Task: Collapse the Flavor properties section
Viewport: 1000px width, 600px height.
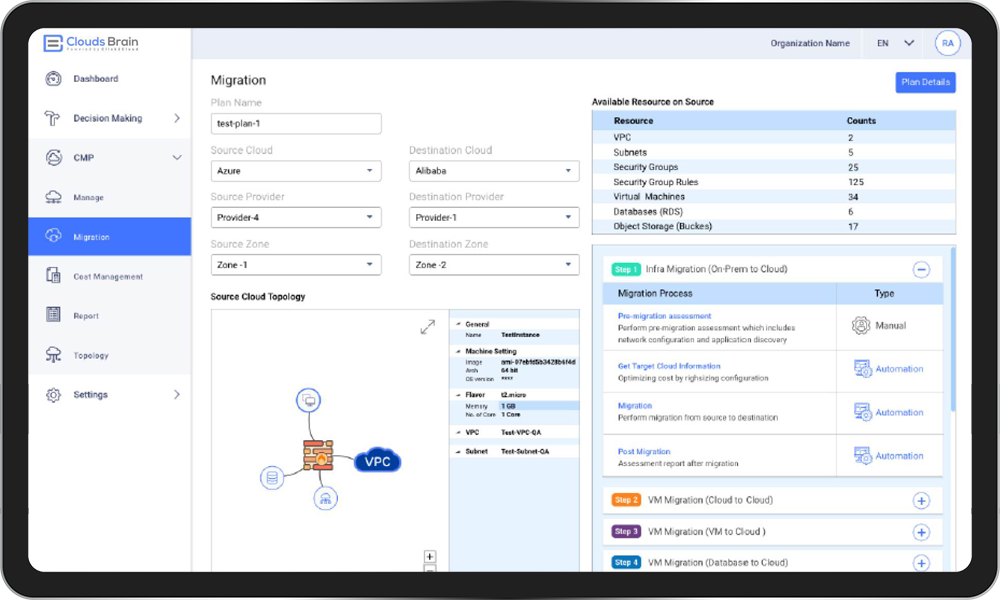Action: (458, 395)
